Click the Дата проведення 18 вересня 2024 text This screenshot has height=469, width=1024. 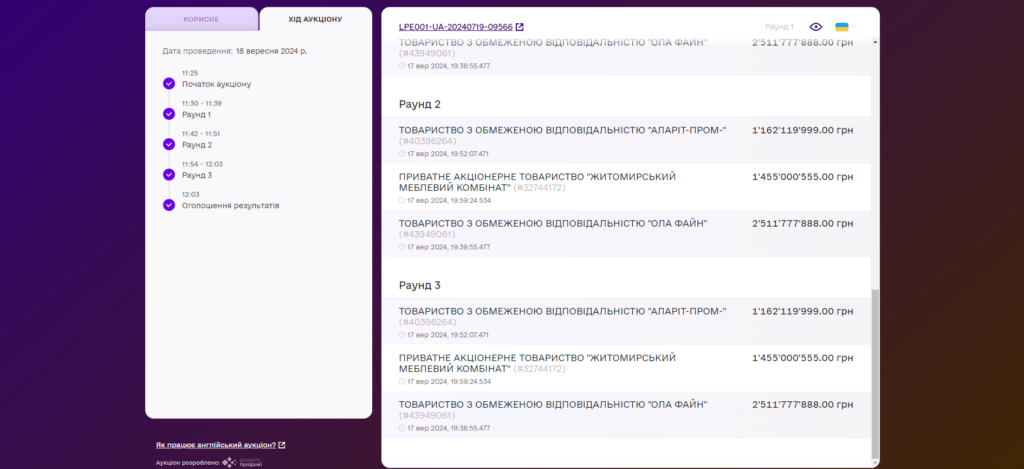tap(234, 50)
